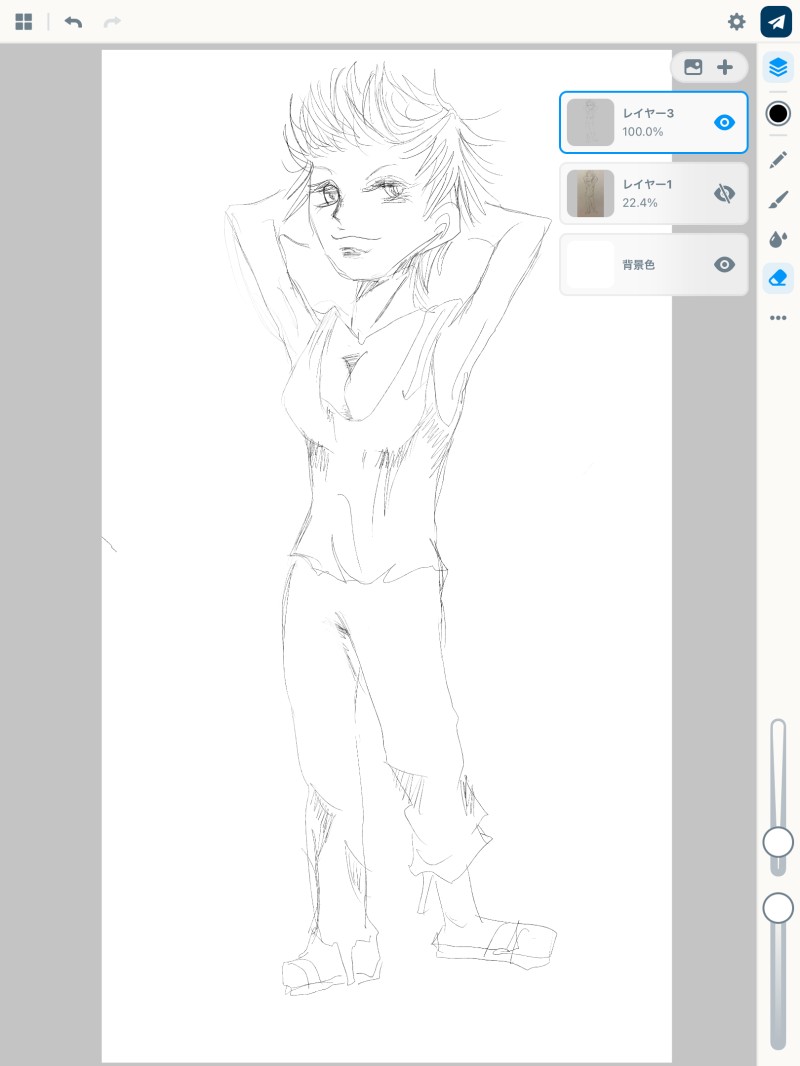Click the レイヤー3 layer name
This screenshot has height=1066, width=800.
tap(648, 114)
